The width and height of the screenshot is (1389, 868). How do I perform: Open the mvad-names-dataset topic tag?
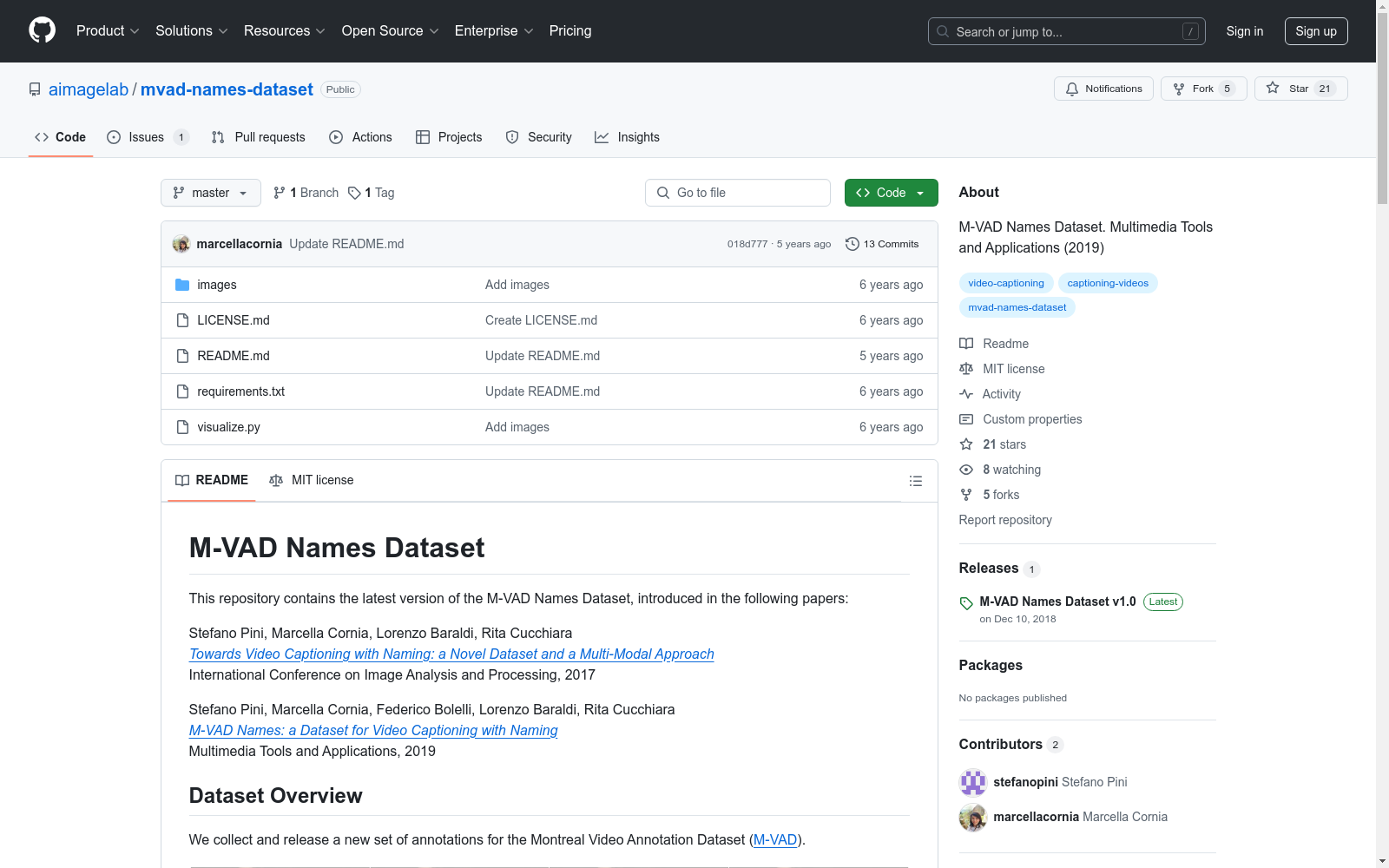pyautogui.click(x=1017, y=307)
